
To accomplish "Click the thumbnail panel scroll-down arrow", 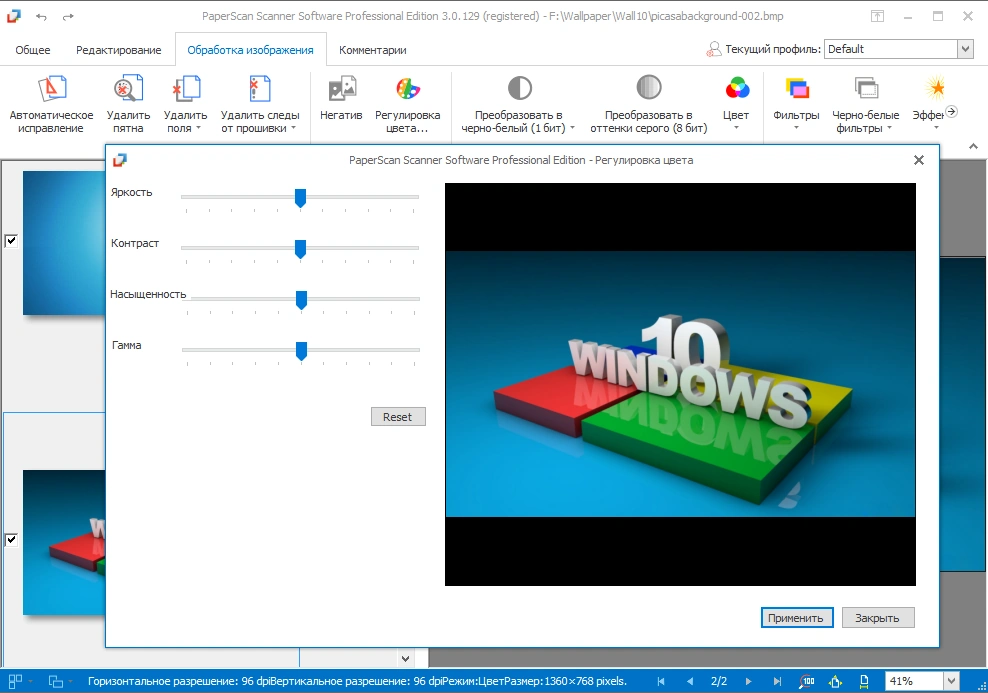I will coord(405,659).
